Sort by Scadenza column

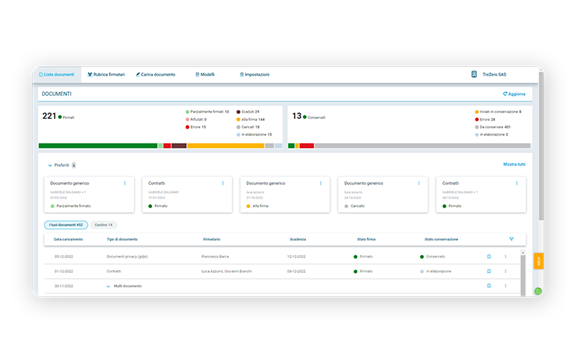[298, 239]
